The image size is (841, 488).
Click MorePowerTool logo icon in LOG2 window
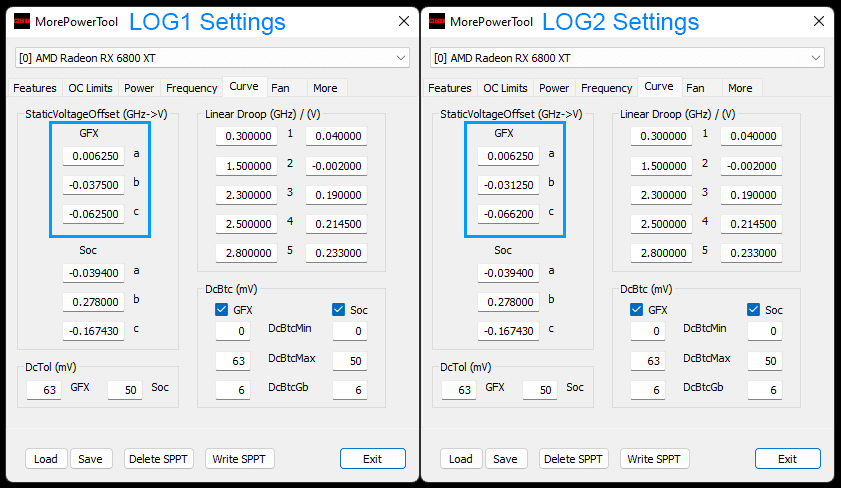437,21
